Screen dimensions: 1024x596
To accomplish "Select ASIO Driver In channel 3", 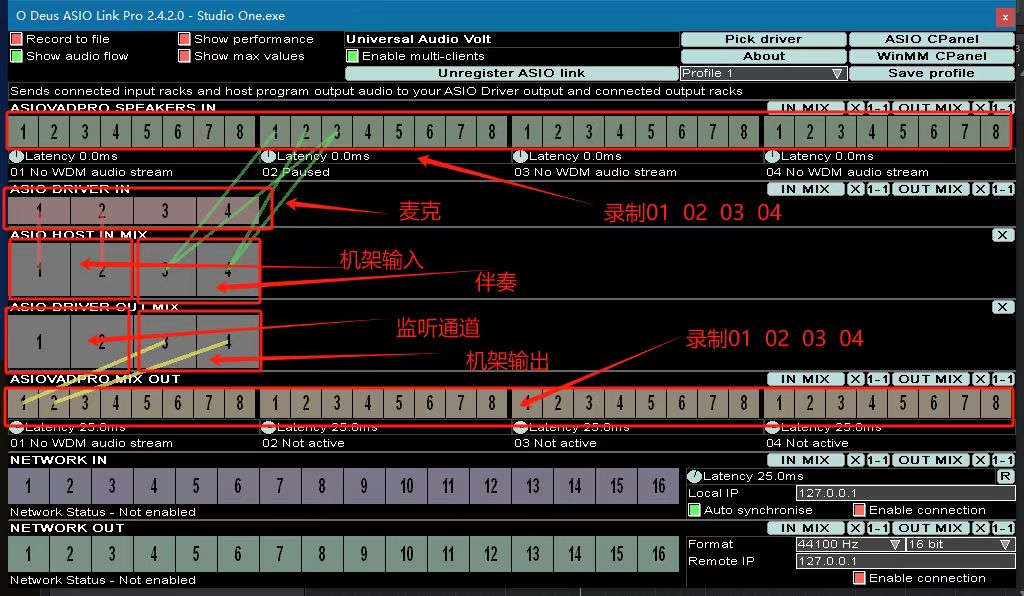I will pyautogui.click(x=165, y=211).
